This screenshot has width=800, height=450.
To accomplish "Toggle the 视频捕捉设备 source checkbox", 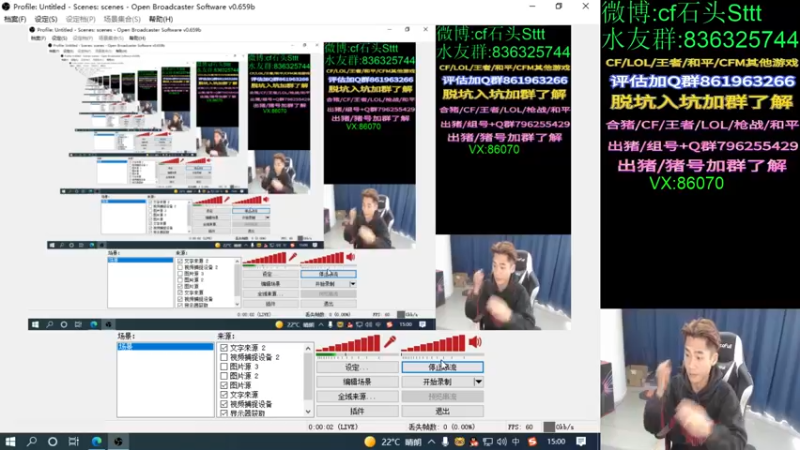I will pyautogui.click(x=224, y=404).
